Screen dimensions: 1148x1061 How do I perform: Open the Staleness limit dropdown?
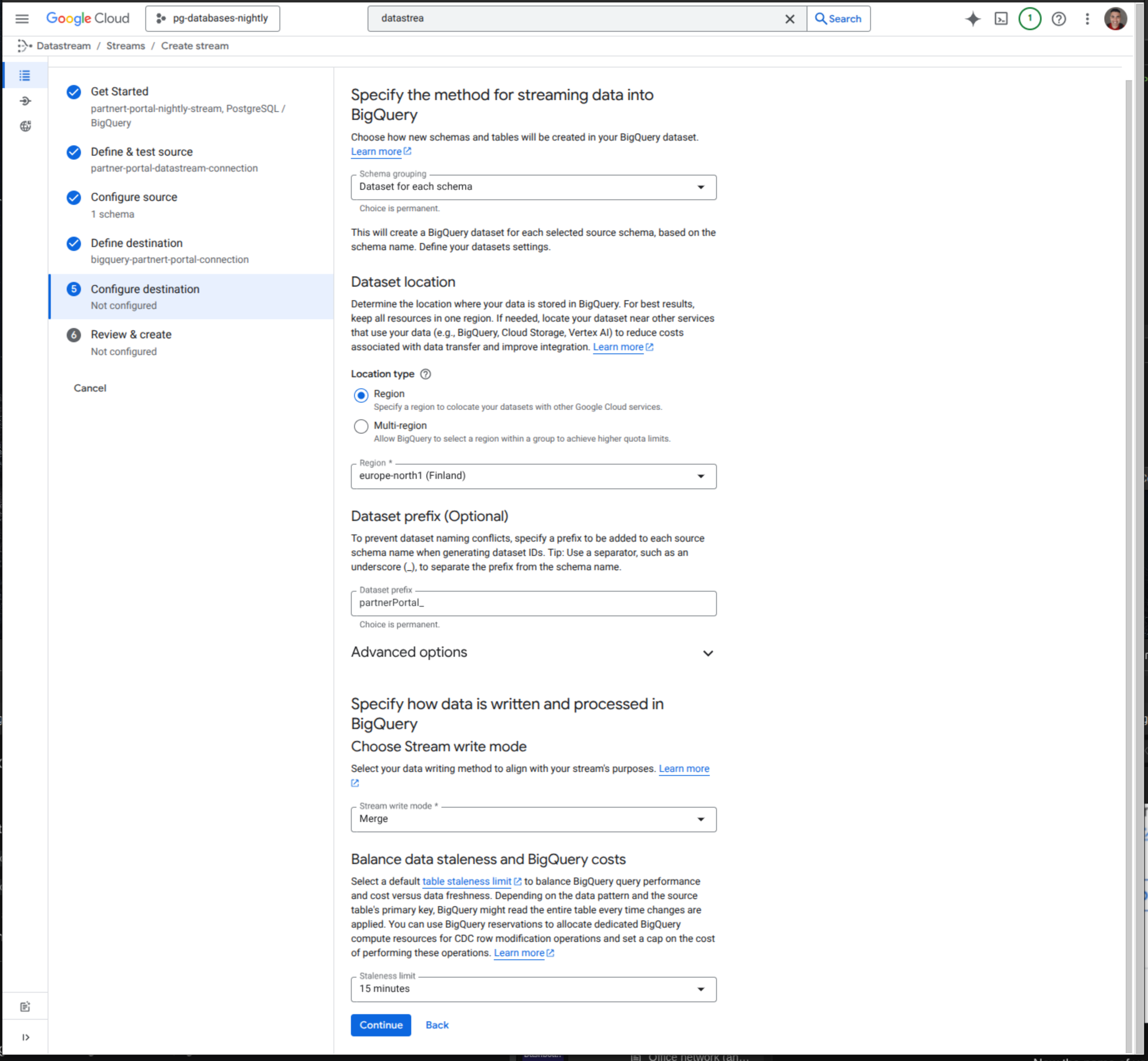pos(533,989)
